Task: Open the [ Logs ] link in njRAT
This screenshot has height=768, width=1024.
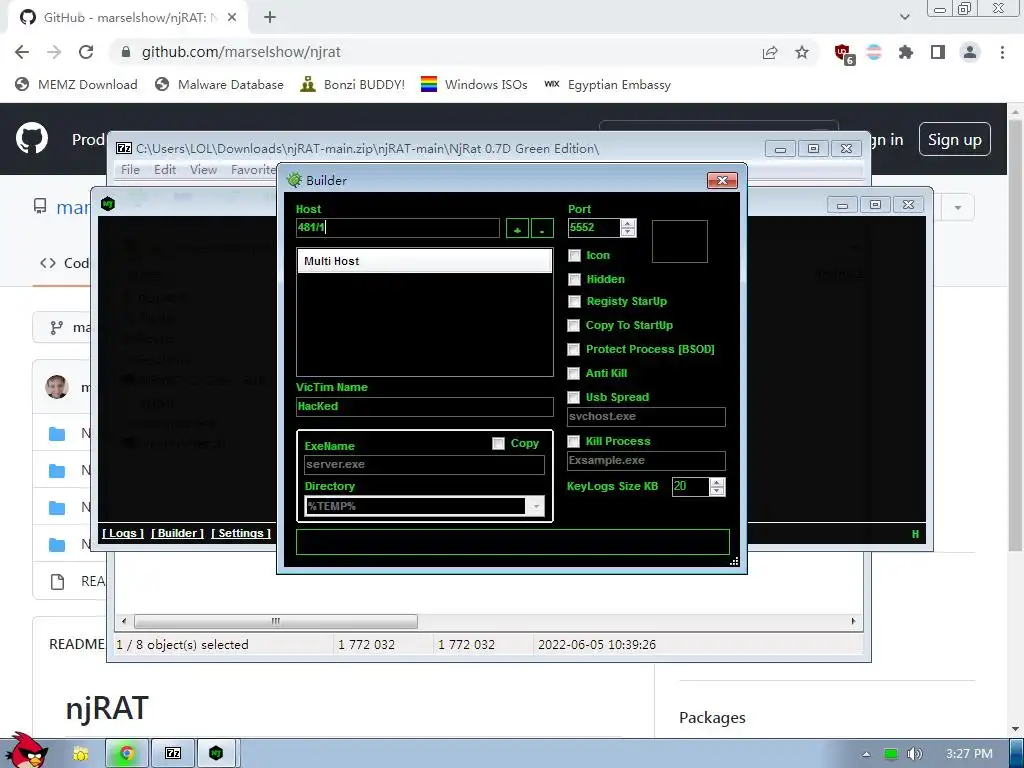Action: click(123, 533)
